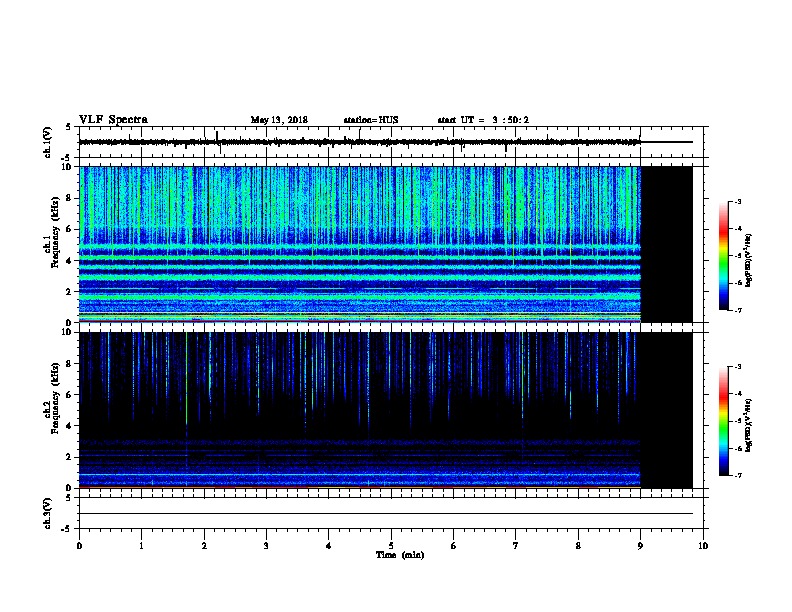This screenshot has height=612, width=792.
Task: Click the ch.2 color bar 'log(PSD)' label
Action: click(x=749, y=425)
